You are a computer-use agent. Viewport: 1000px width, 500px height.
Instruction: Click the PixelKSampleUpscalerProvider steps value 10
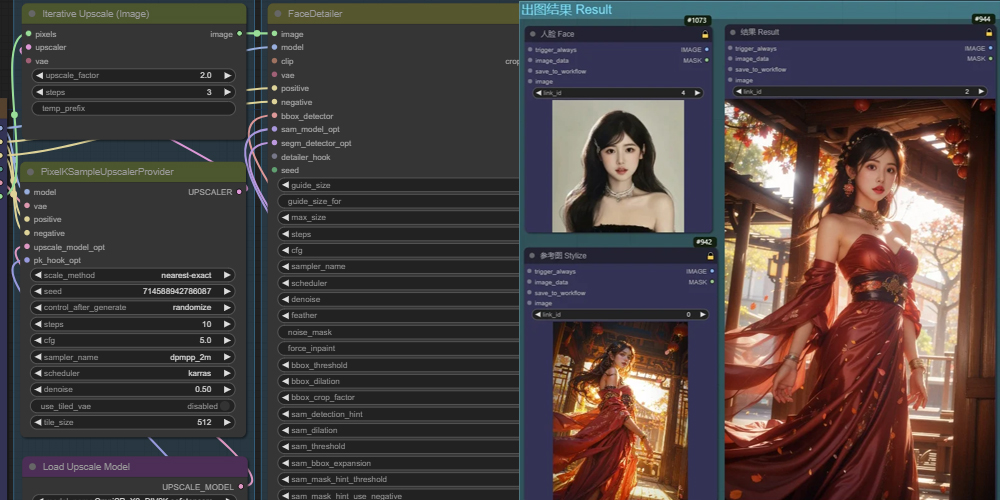pos(133,324)
